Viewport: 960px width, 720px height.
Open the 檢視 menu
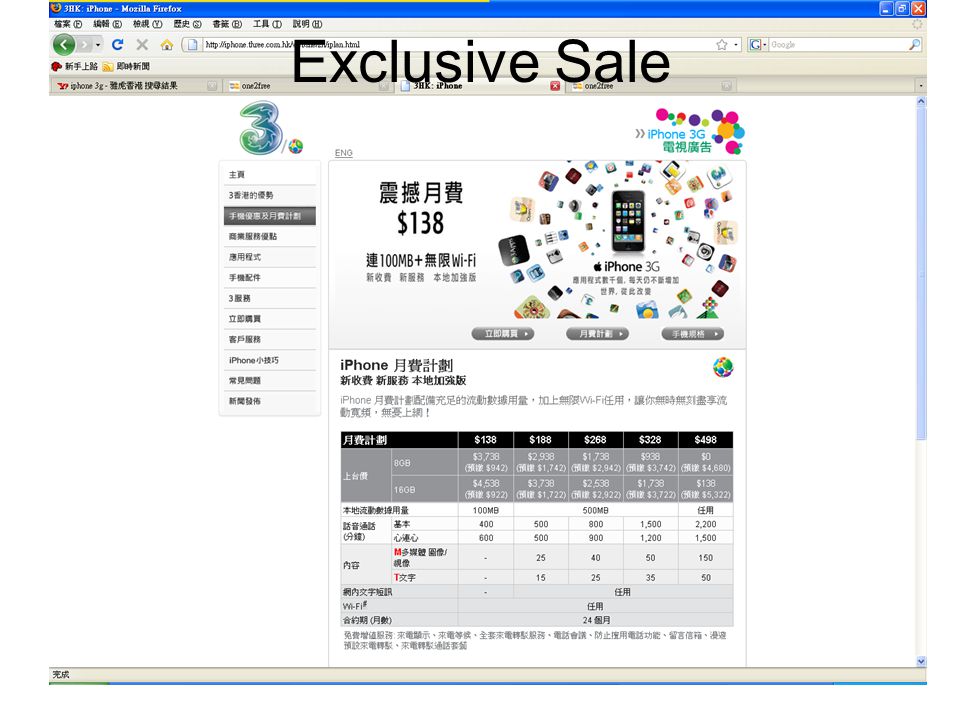point(148,24)
